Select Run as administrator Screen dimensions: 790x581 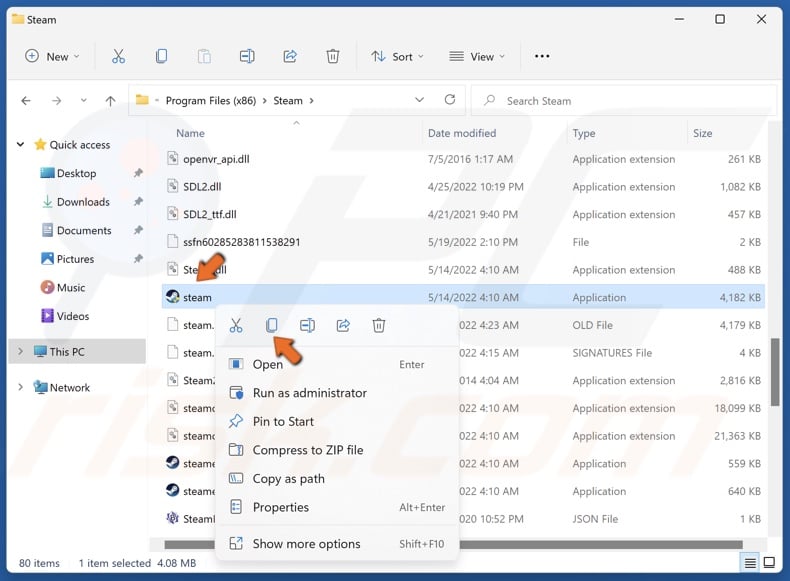(309, 393)
